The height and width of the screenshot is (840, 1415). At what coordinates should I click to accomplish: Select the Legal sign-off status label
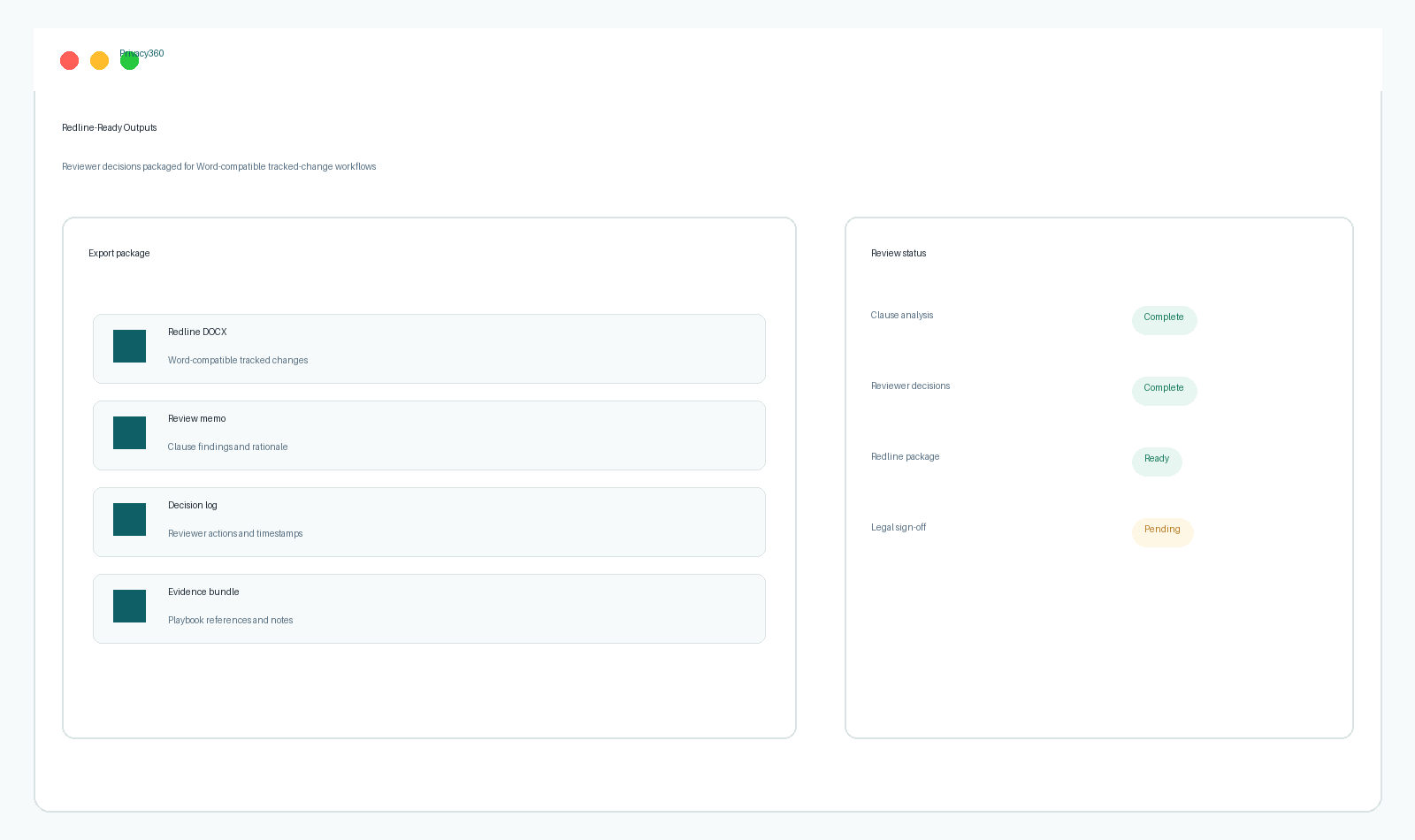coord(899,528)
